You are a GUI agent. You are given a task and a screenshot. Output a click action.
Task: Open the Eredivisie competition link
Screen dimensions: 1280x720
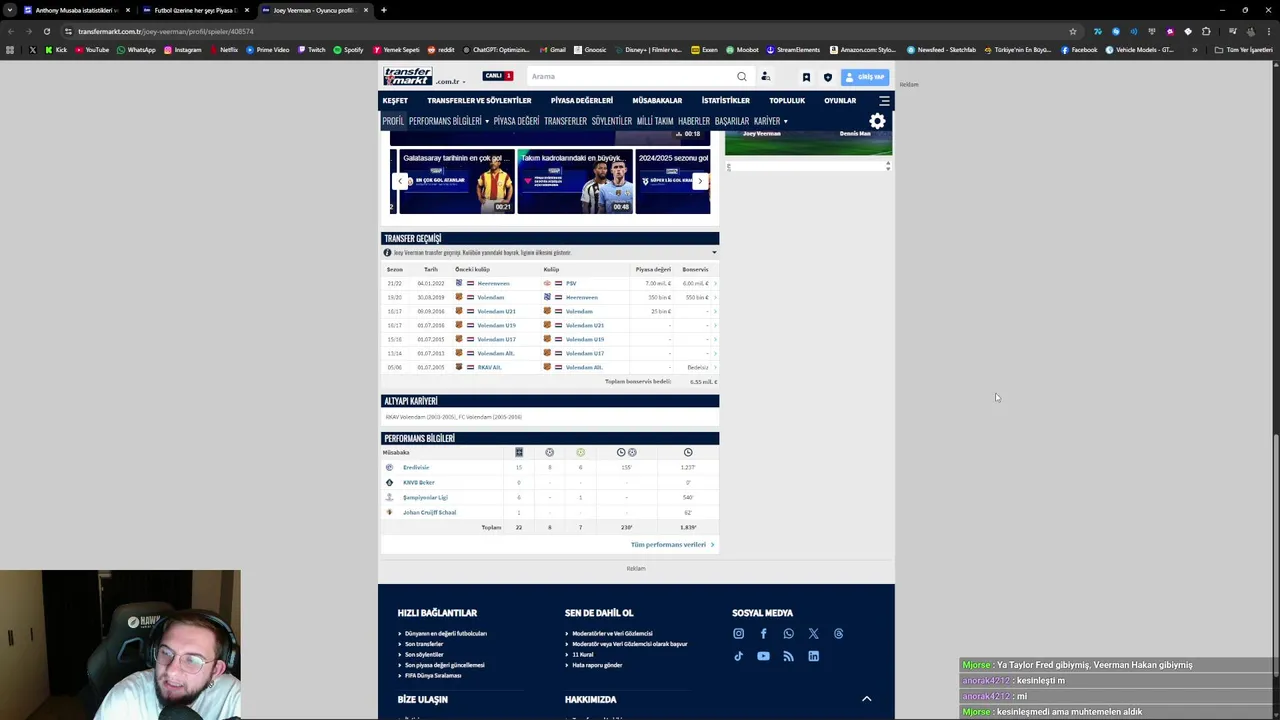click(x=416, y=467)
